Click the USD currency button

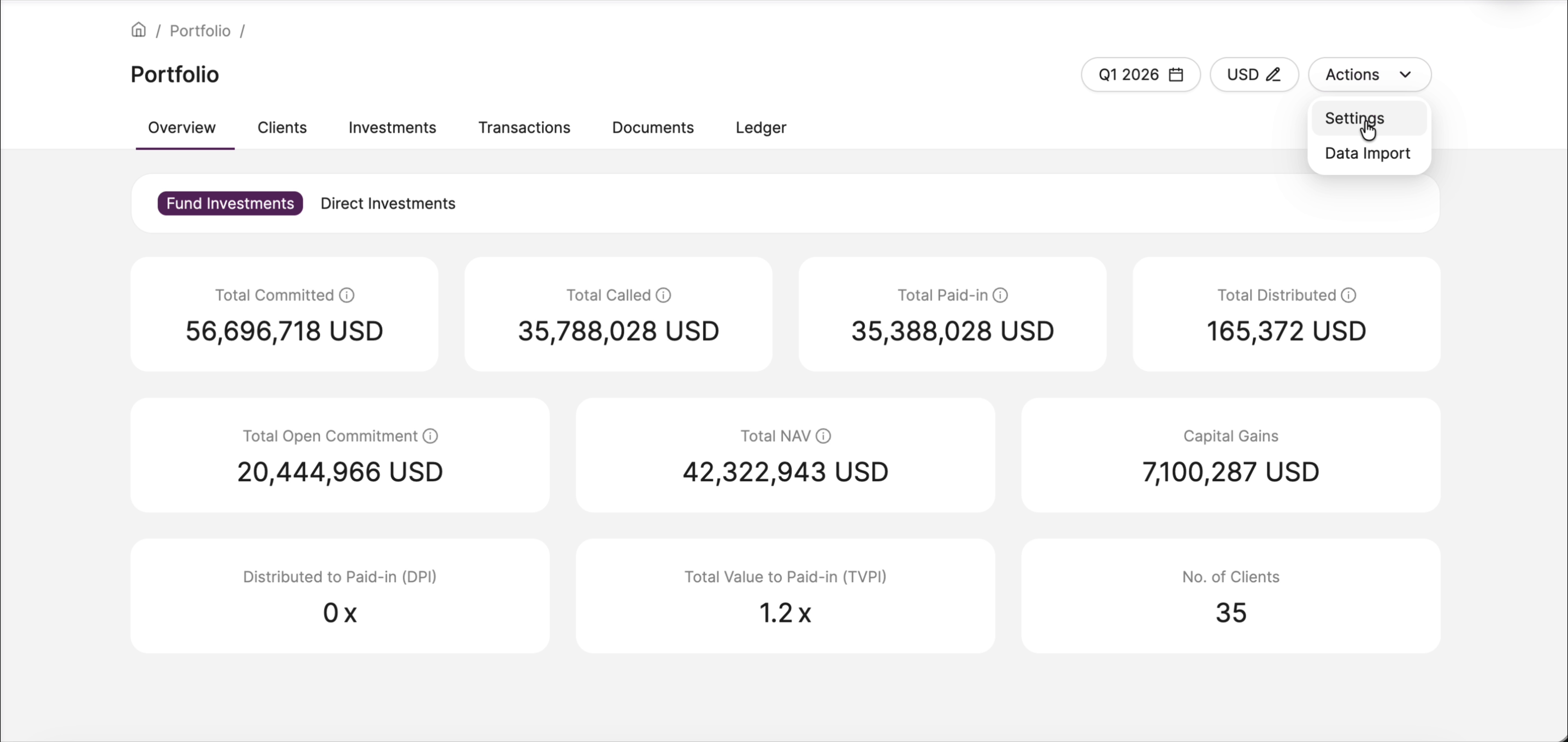click(1254, 75)
